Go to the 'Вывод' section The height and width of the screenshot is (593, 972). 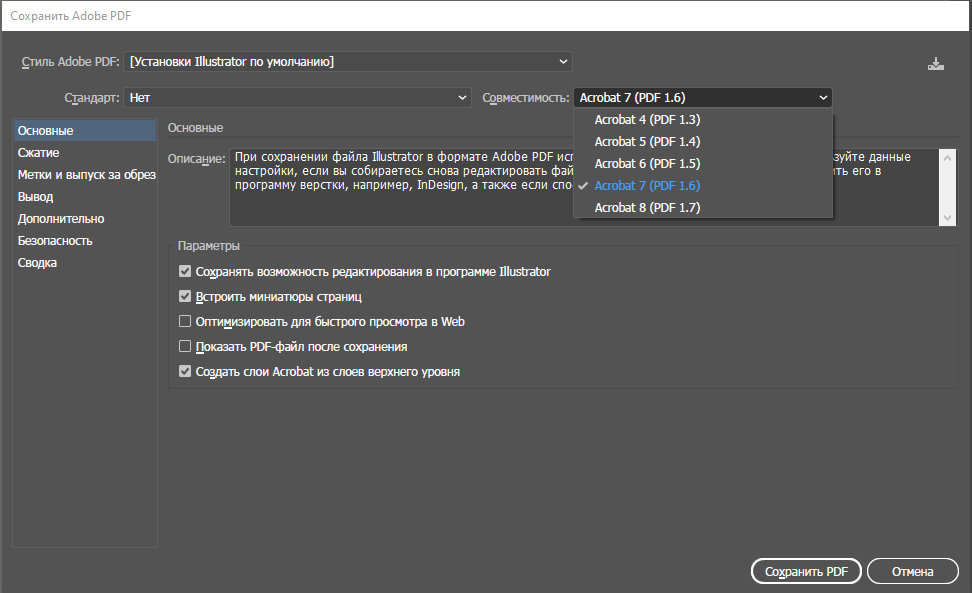pyautogui.click(x=85, y=196)
